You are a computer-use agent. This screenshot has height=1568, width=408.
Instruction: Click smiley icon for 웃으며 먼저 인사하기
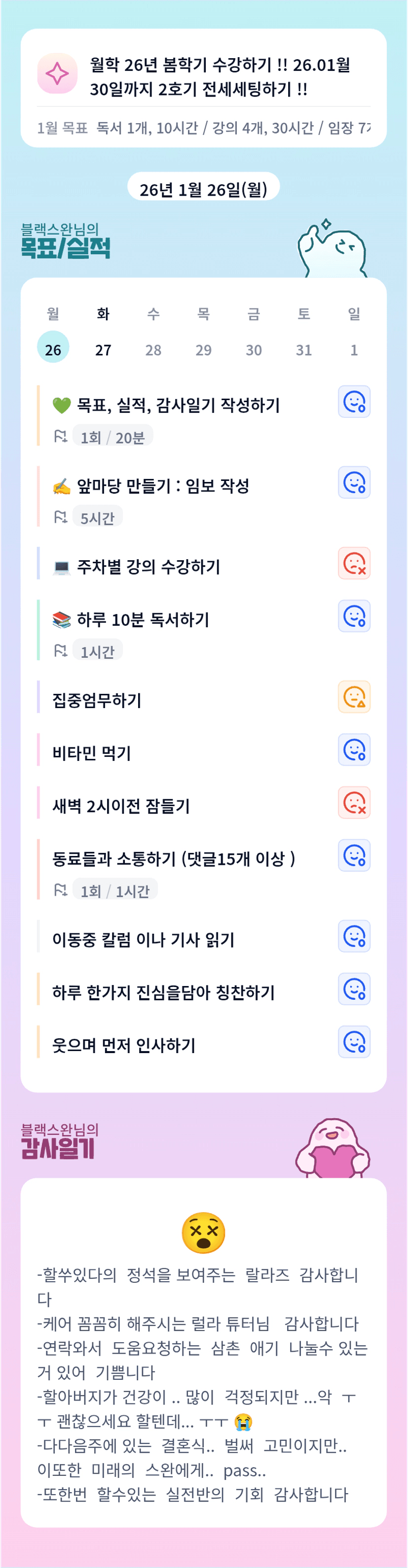coord(354,1042)
